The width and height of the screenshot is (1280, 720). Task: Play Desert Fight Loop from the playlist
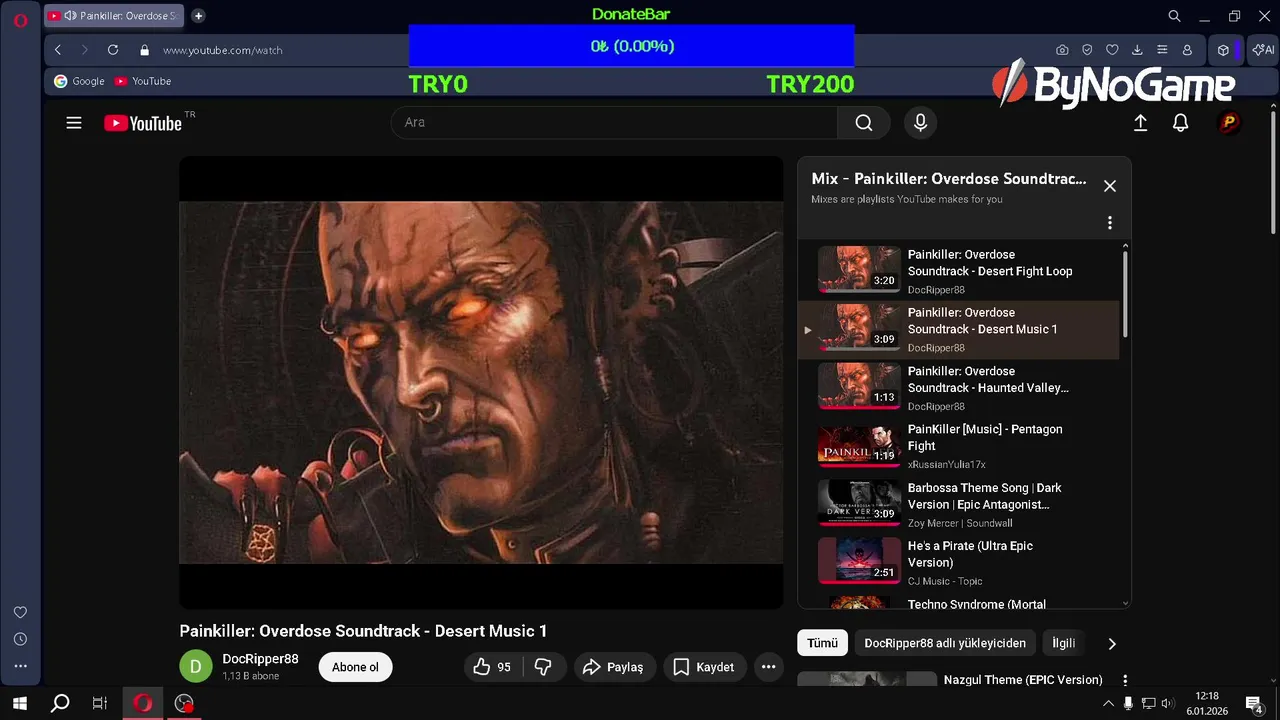[x=958, y=271]
